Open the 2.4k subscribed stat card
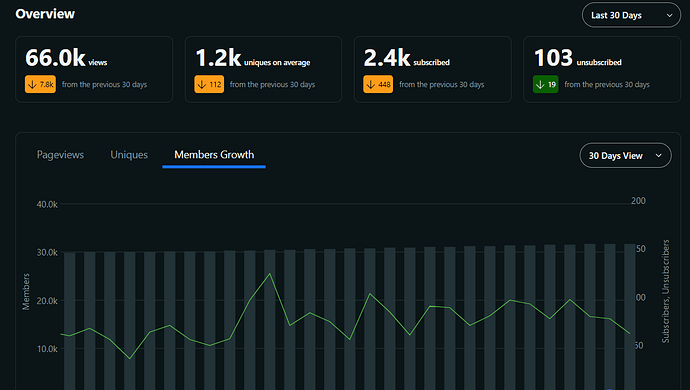The width and height of the screenshot is (690, 390). click(x=433, y=70)
